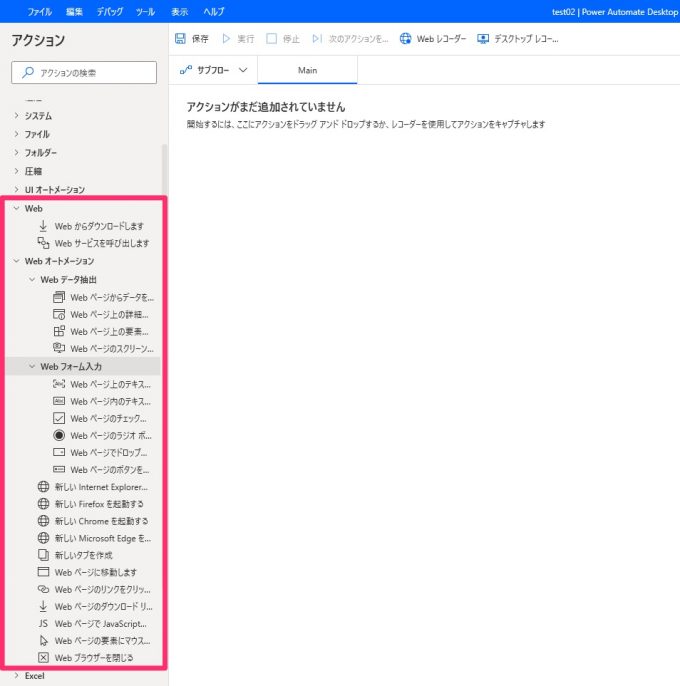The height and width of the screenshot is (686, 680).
Task: Select Web ページでドロップ... dropdown icon
Action: tap(59, 452)
